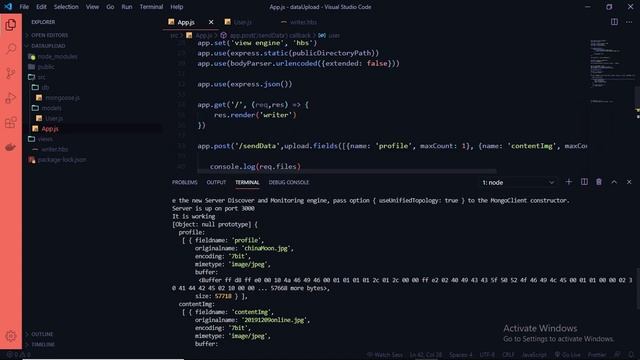
Task: Click the VS Code logo in title bar
Action: point(8,7)
